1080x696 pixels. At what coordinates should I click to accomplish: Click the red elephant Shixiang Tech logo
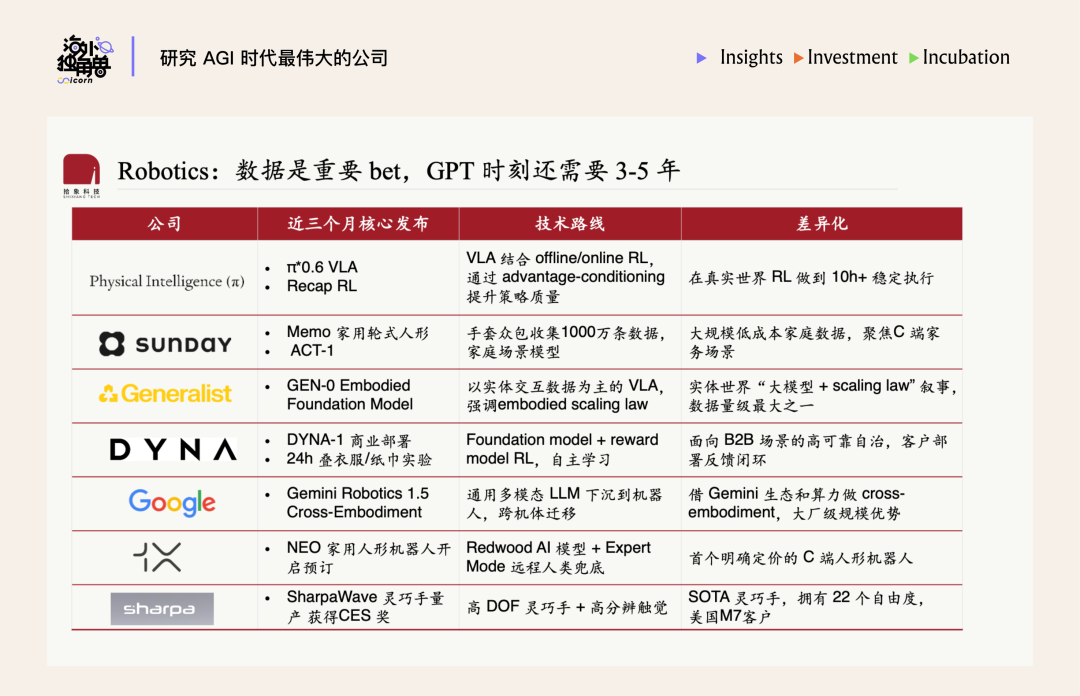point(81,173)
